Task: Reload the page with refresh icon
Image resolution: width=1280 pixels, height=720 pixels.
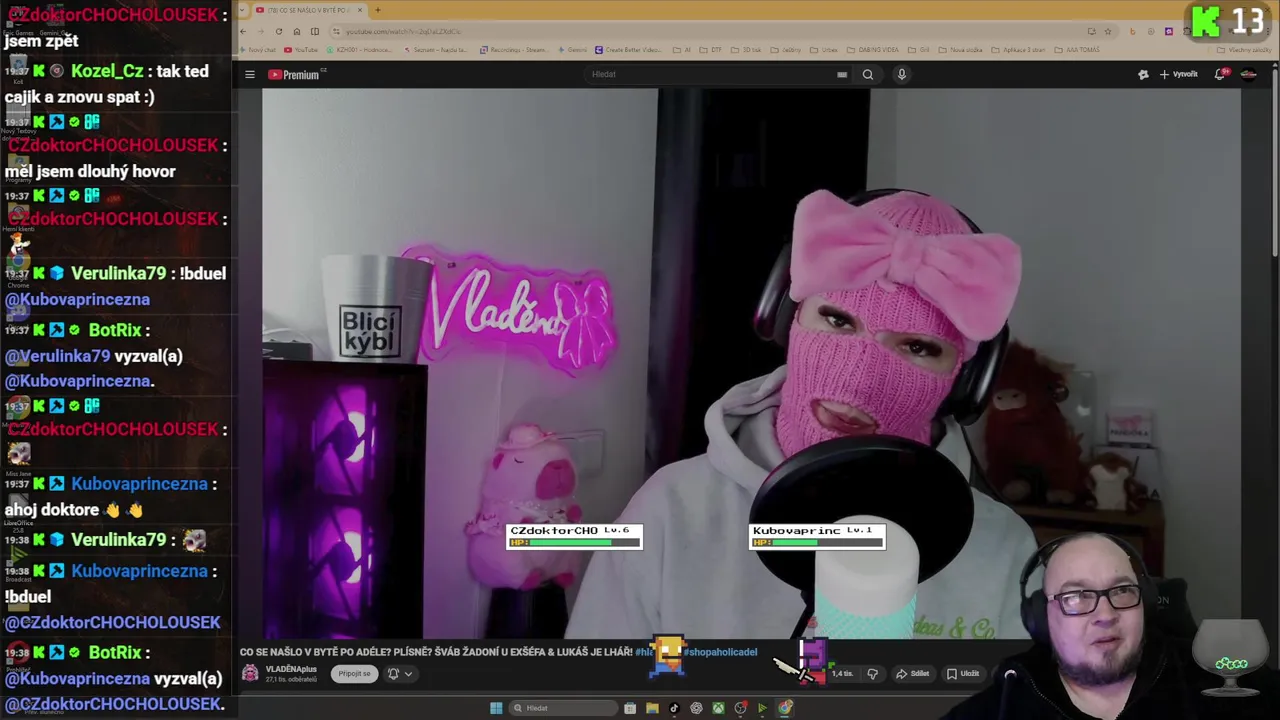Action: [x=279, y=31]
